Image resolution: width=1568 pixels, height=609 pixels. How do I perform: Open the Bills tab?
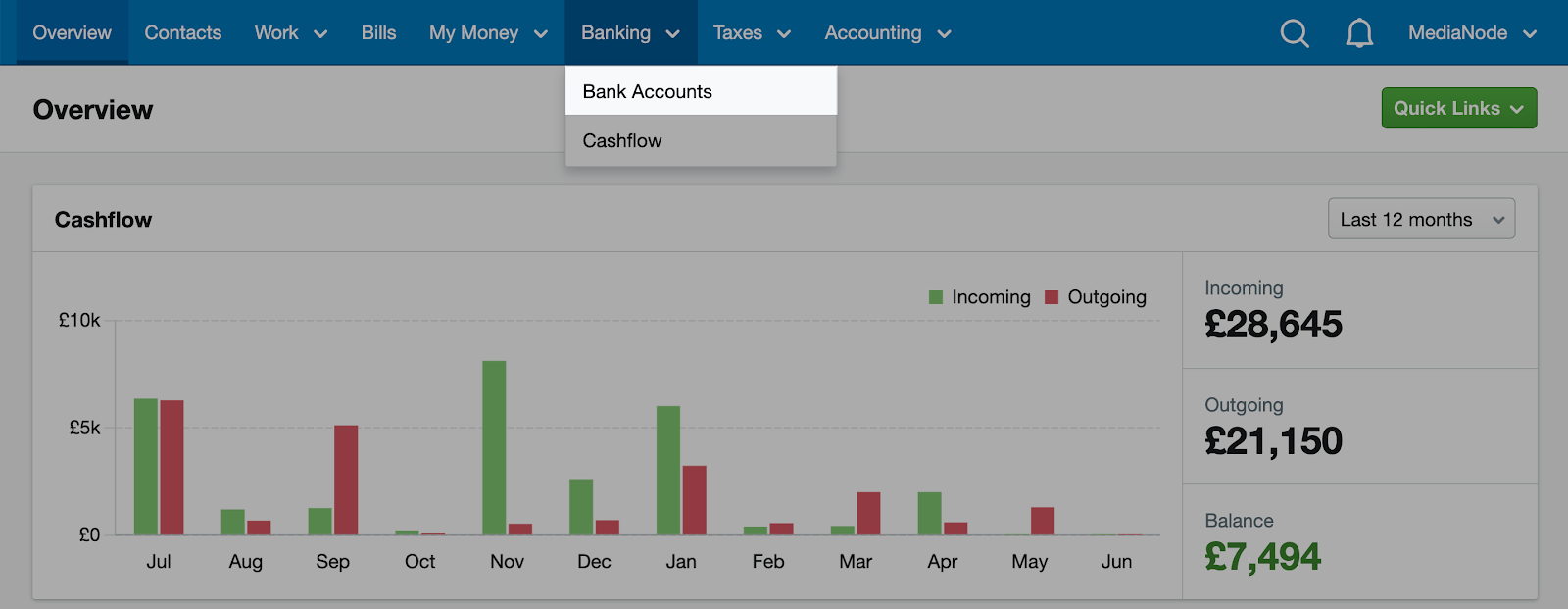[x=378, y=32]
